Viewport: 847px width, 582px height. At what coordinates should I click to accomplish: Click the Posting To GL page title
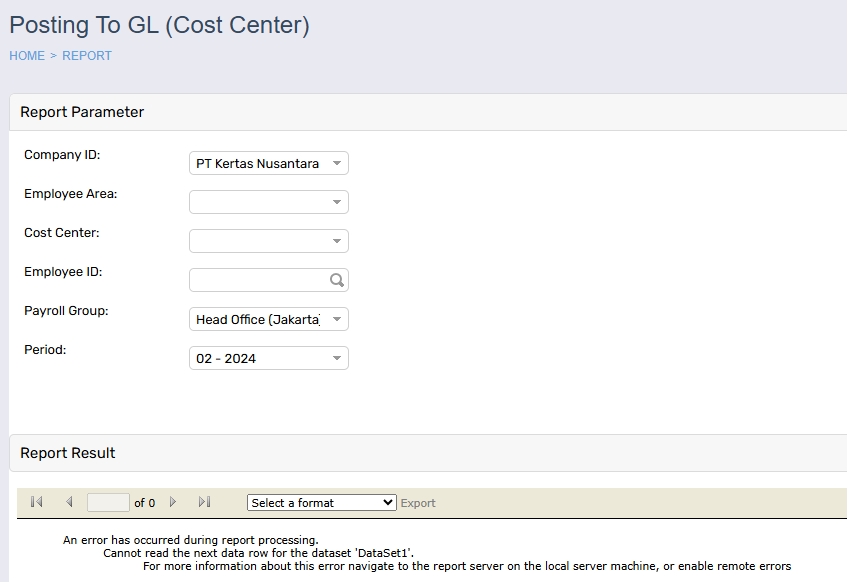[159, 25]
